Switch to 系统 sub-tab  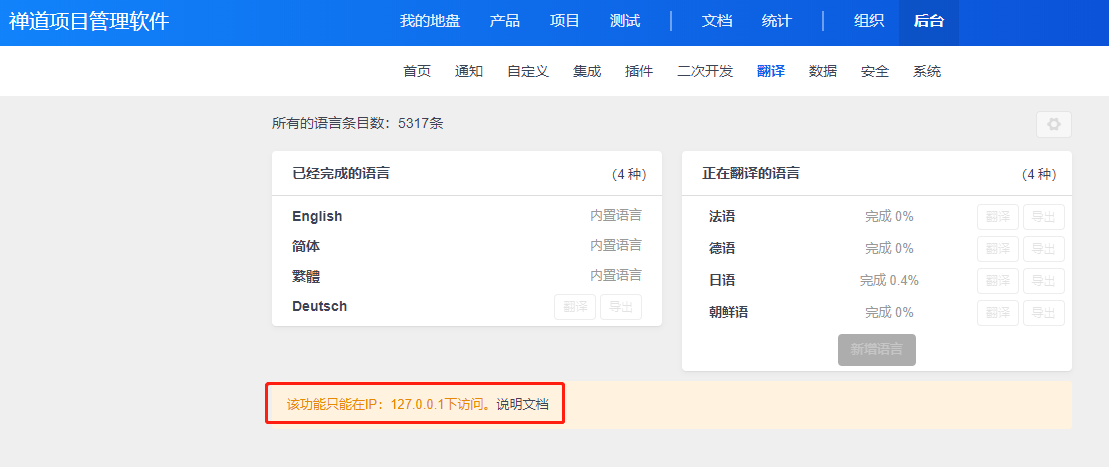(x=927, y=71)
